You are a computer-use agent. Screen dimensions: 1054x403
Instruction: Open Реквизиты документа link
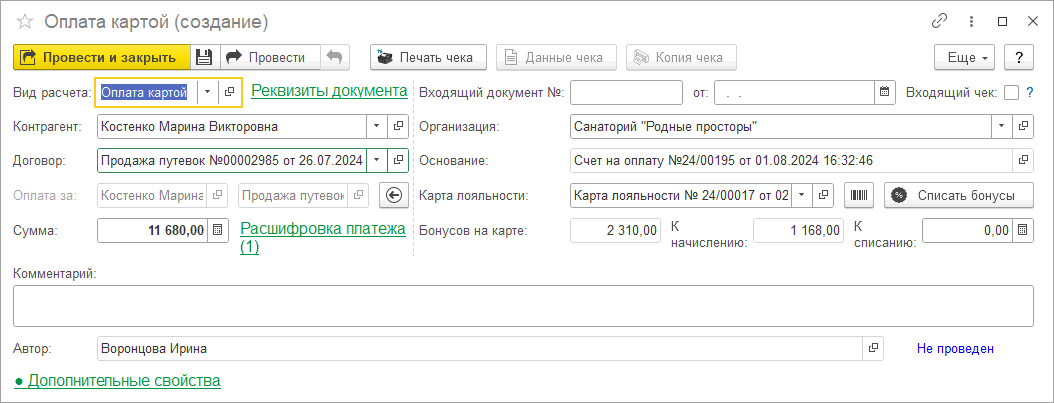(329, 91)
